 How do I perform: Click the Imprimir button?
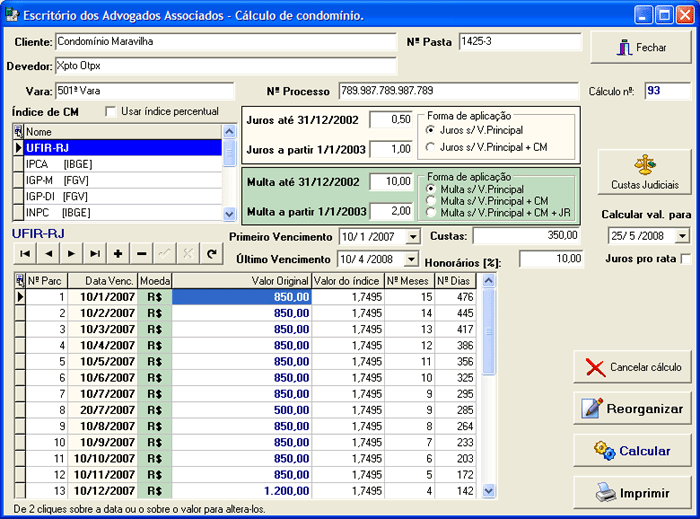(x=633, y=493)
